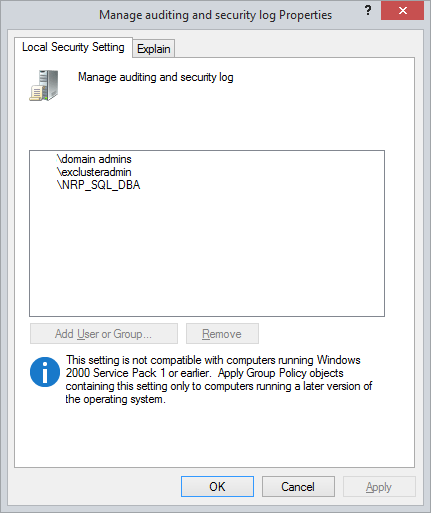Select the \exclusteradmin entry
Viewport: 431px width, 513px height.
[94, 172]
